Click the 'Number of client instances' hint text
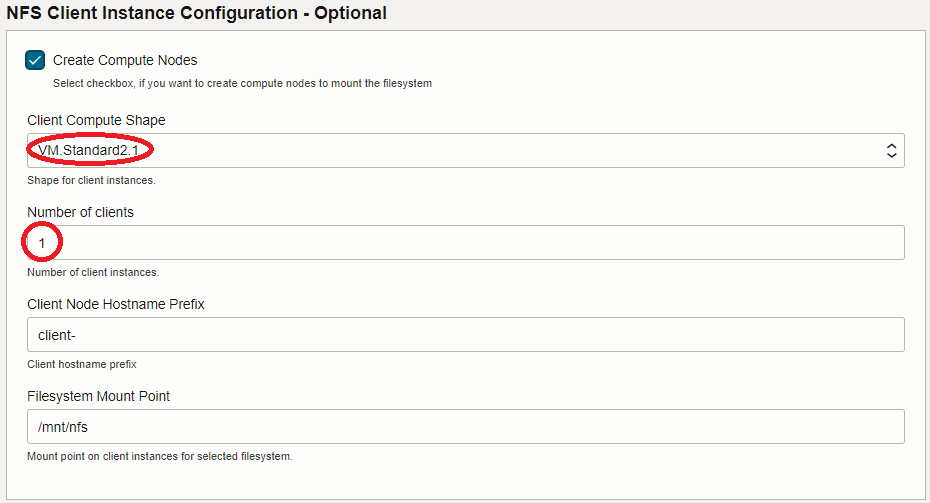Screen dimensions: 930x503 click(93, 272)
